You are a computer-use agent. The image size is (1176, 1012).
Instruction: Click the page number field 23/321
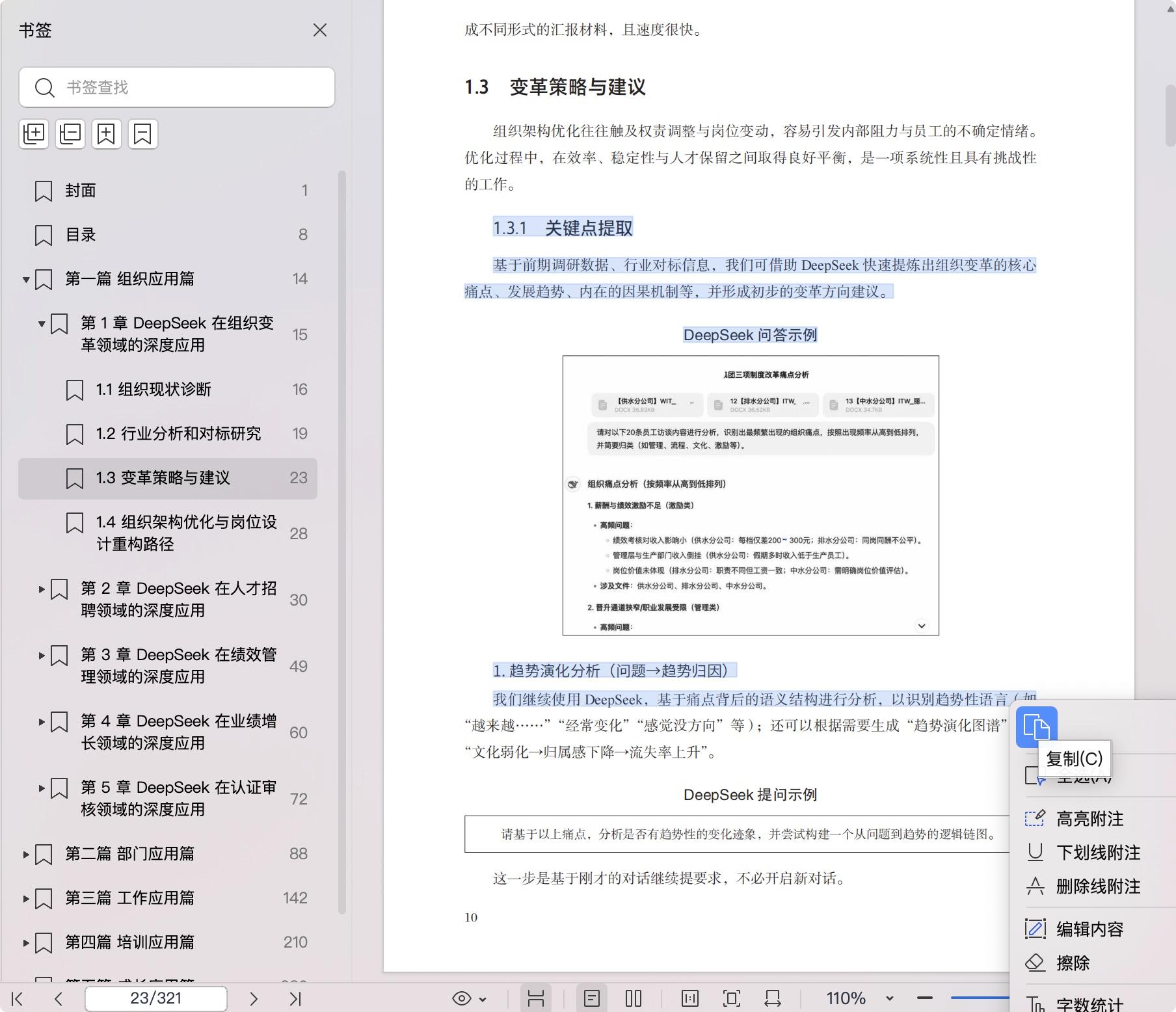[x=156, y=998]
